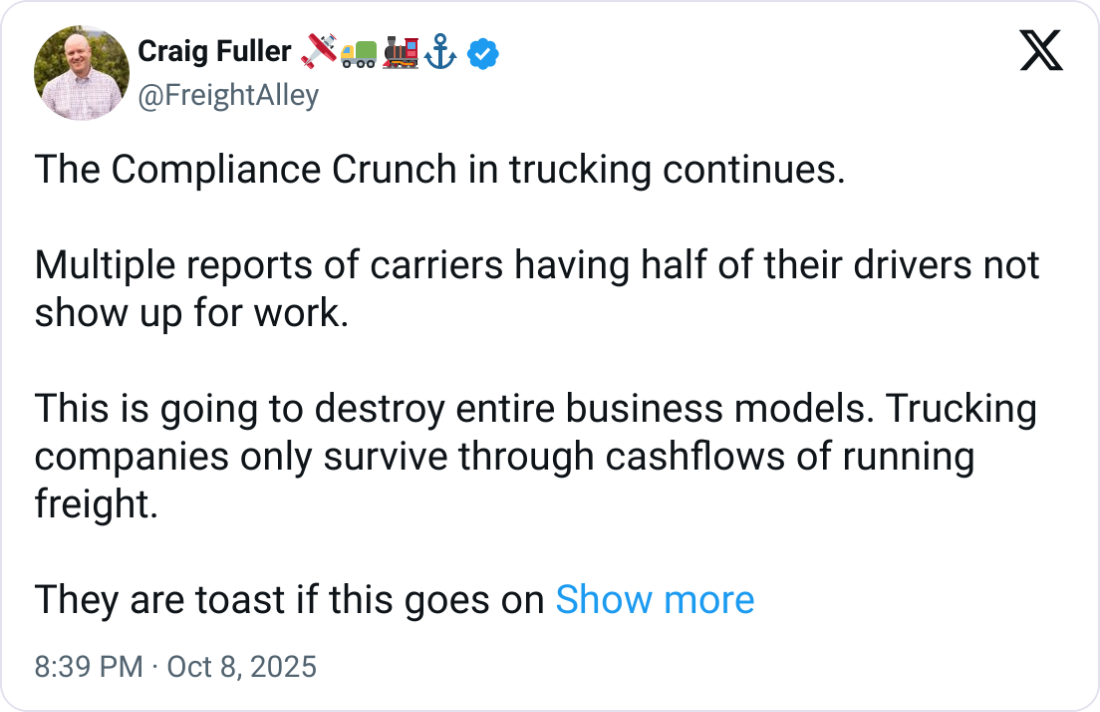The image size is (1100, 712).
Task: Click the line starting "companies only survive"
Action: [x=504, y=456]
